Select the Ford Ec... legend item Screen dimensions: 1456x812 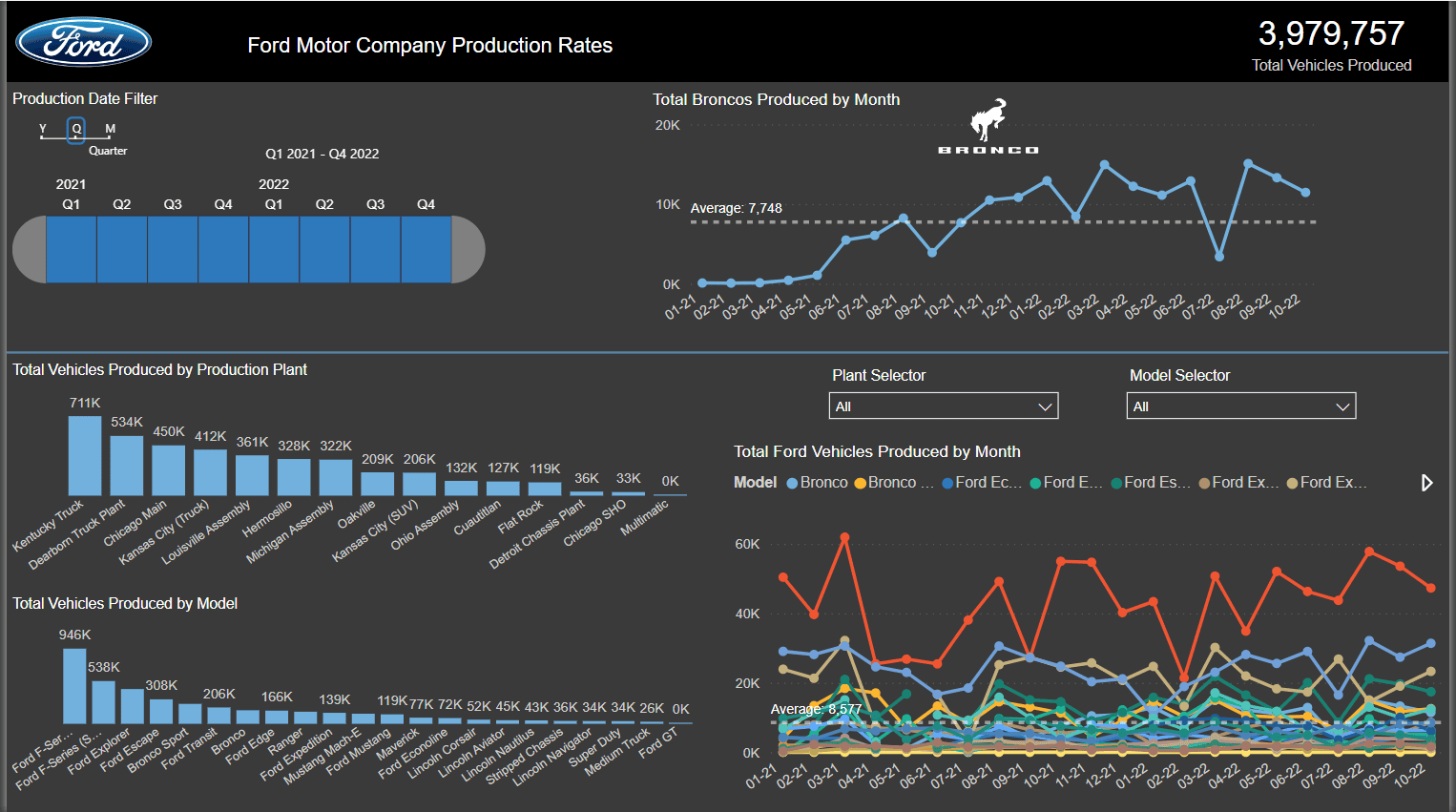(982, 483)
